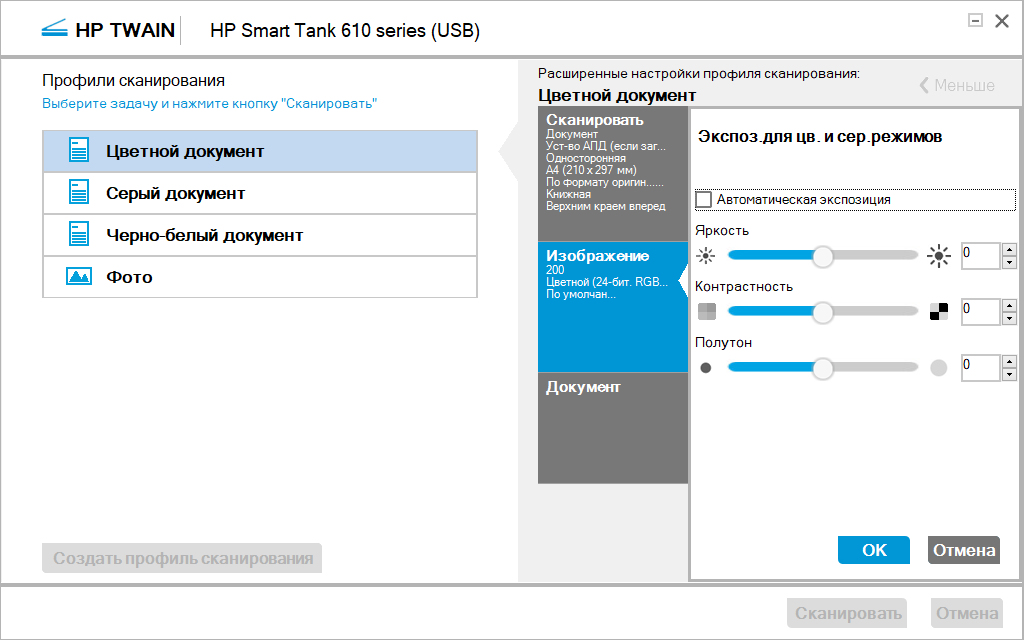Increase Полутон value with up arrow
Screen dimensions: 1024x640
(1009, 362)
